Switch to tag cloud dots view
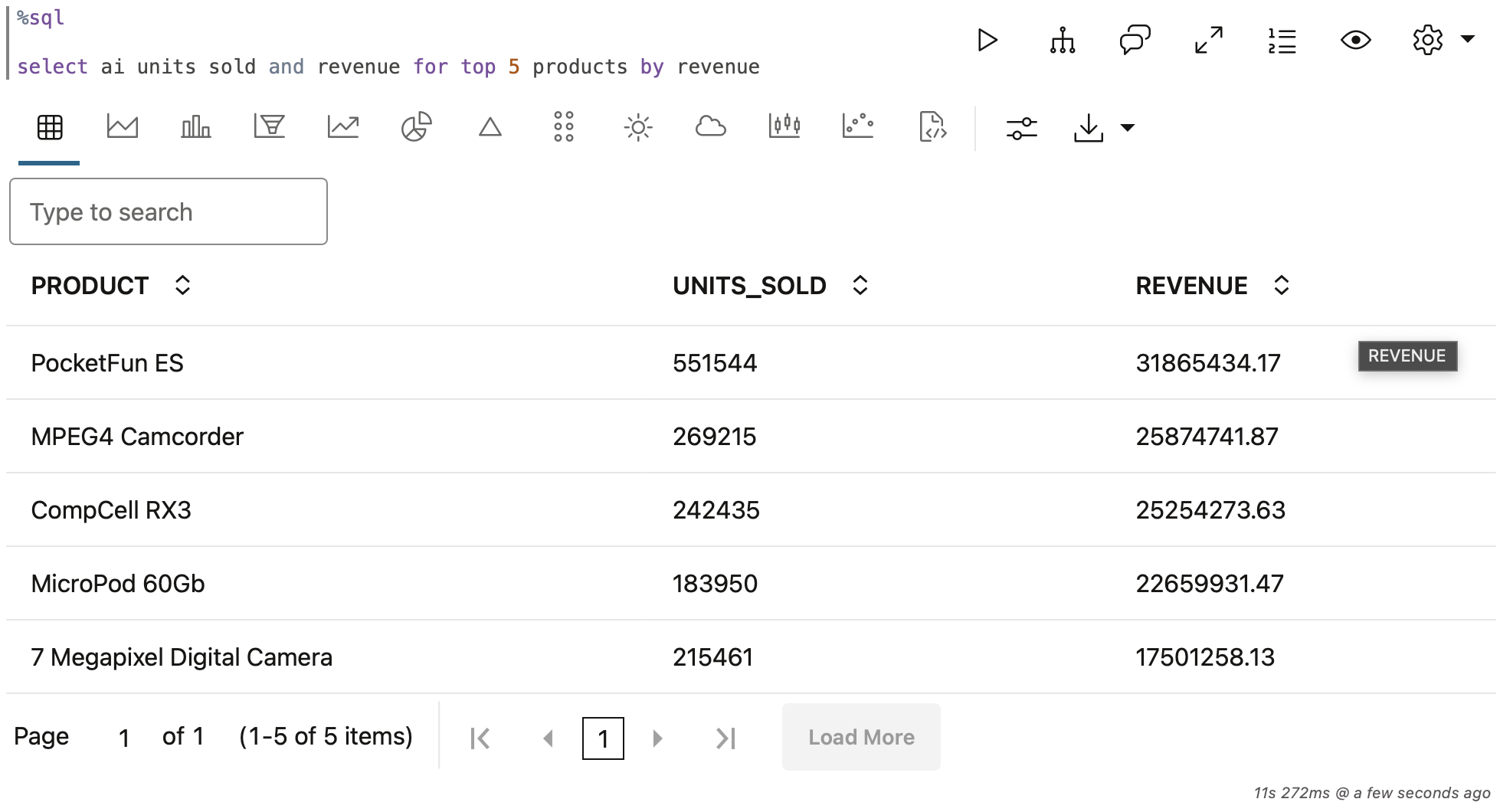Image resolution: width=1500 pixels, height=812 pixels. coord(564,126)
